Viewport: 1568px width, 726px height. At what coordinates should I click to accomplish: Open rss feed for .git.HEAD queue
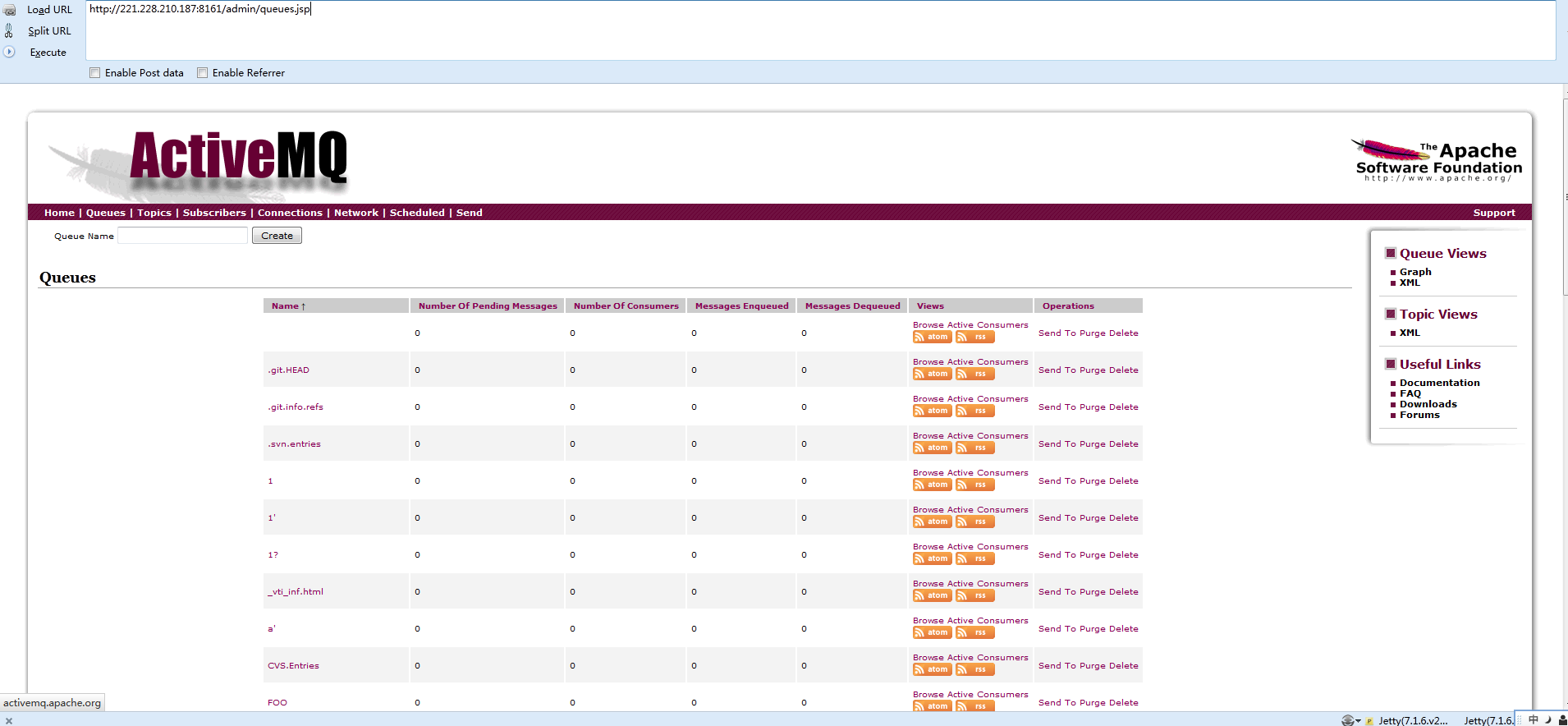(974, 374)
